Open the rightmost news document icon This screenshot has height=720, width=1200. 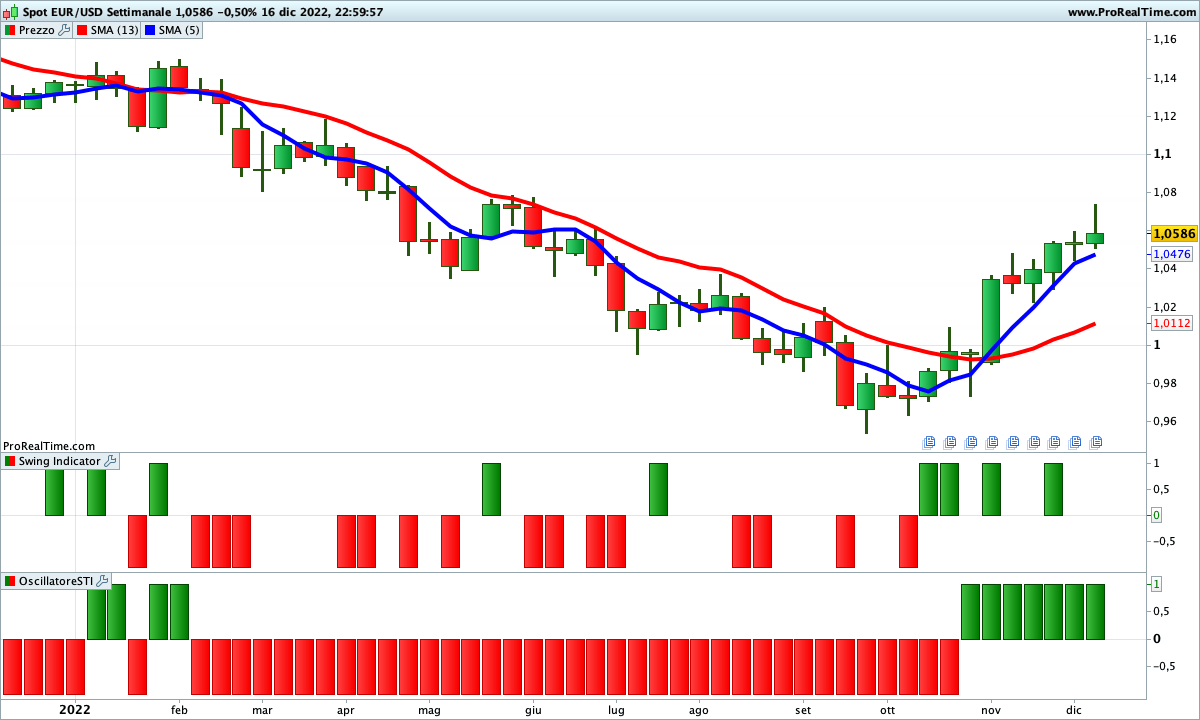click(x=1096, y=441)
